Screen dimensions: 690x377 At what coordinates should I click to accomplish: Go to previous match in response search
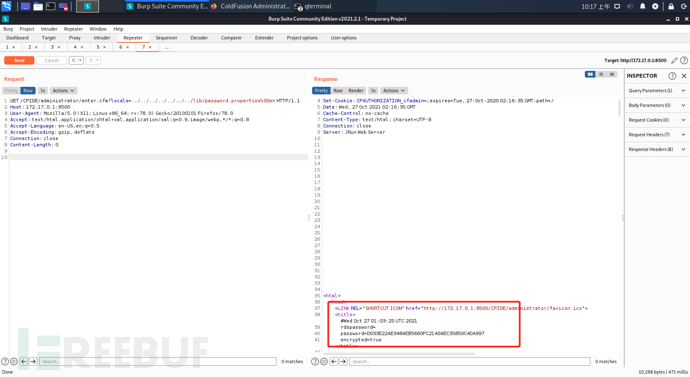coord(334,361)
